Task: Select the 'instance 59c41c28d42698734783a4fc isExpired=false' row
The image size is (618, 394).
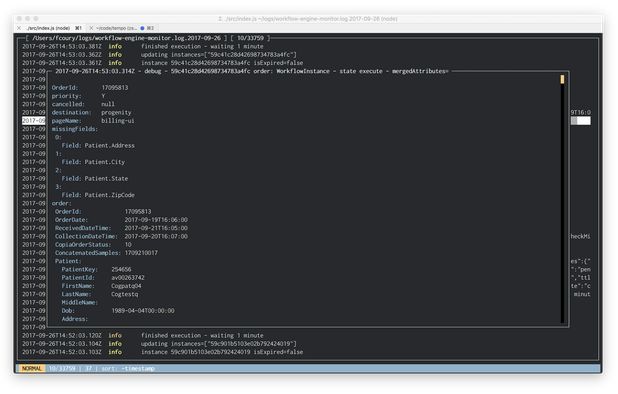Action: [x=162, y=63]
